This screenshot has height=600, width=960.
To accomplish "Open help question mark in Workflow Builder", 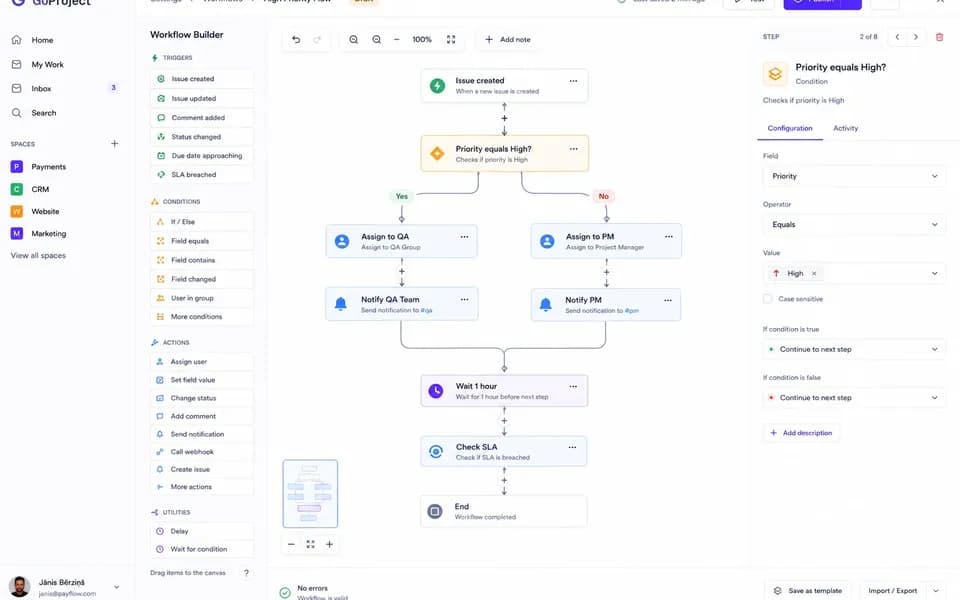I will 246,573.
